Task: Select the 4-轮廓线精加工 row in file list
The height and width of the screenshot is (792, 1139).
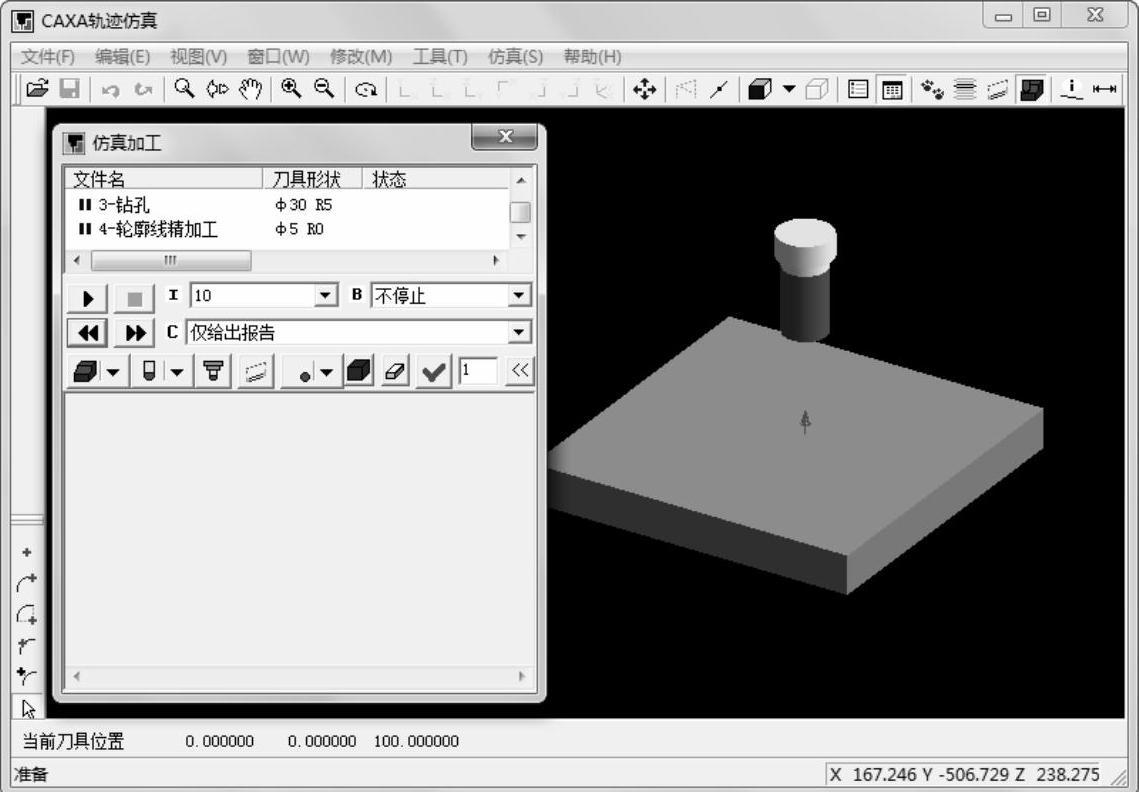Action: (287, 230)
